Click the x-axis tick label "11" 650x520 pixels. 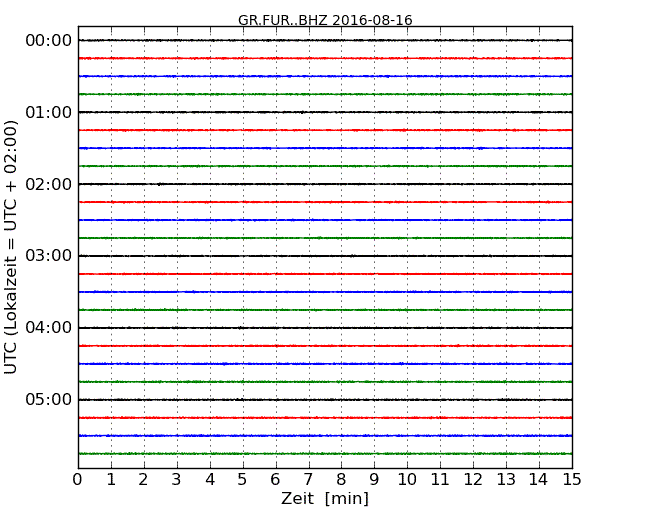tap(440, 480)
